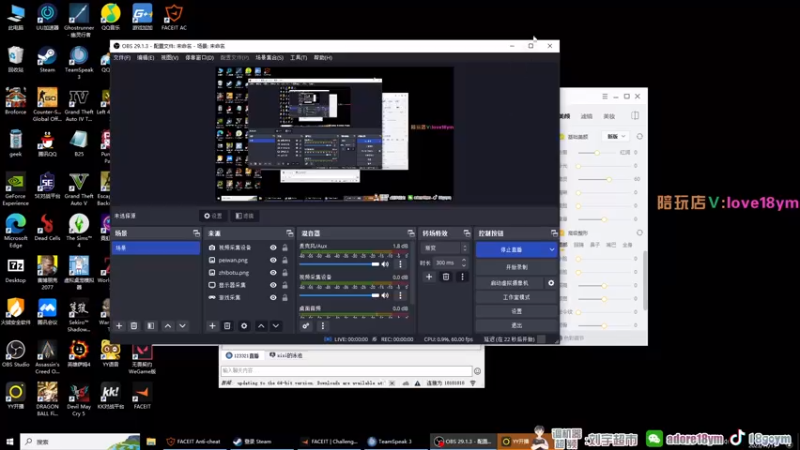Viewport: 800px width, 450px height.
Task: Toggle visibility of the game capture source row
Action: coord(273,297)
